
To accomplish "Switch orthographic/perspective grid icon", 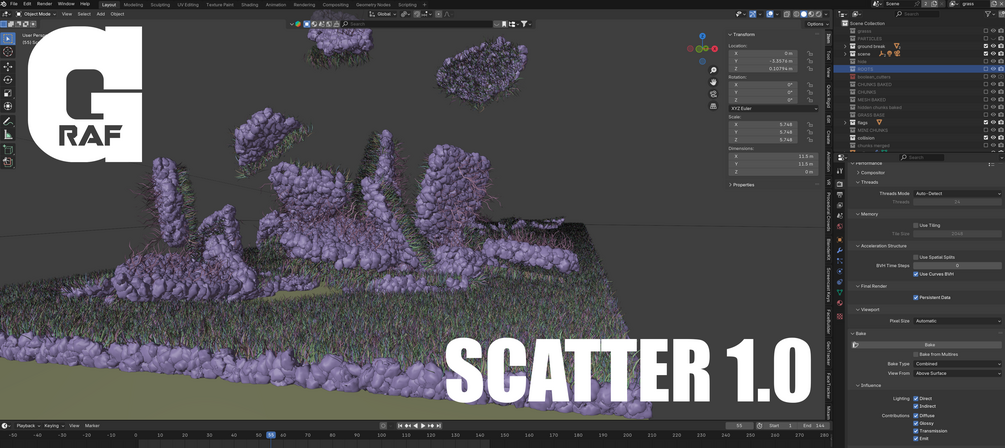I will 713,106.
